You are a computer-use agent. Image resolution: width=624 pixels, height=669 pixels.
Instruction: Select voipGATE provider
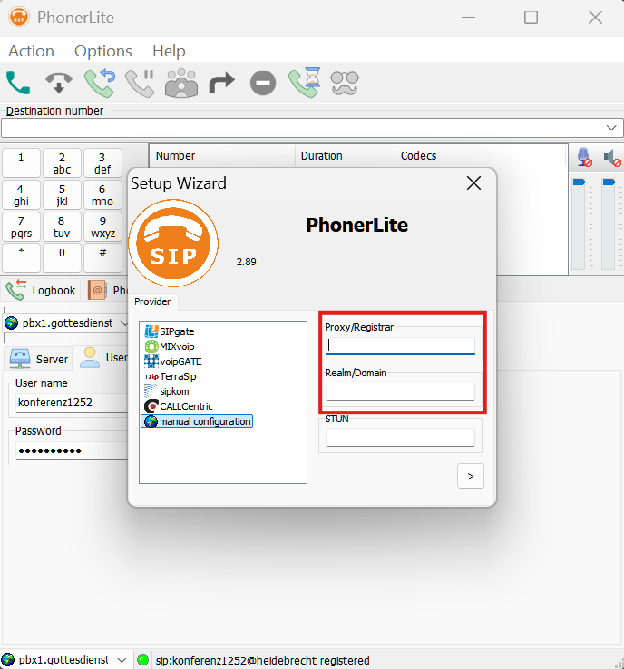point(173,361)
